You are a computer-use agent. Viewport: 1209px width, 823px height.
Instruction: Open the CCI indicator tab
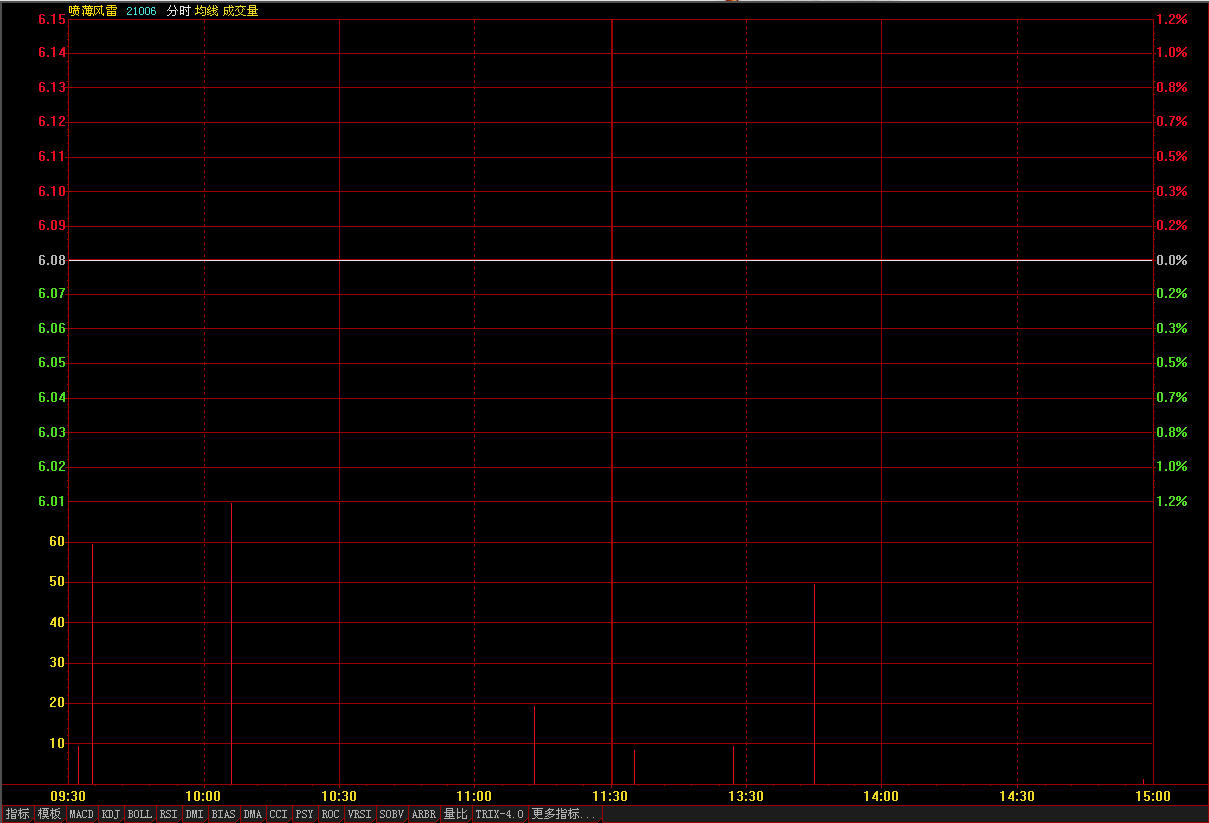(x=279, y=814)
